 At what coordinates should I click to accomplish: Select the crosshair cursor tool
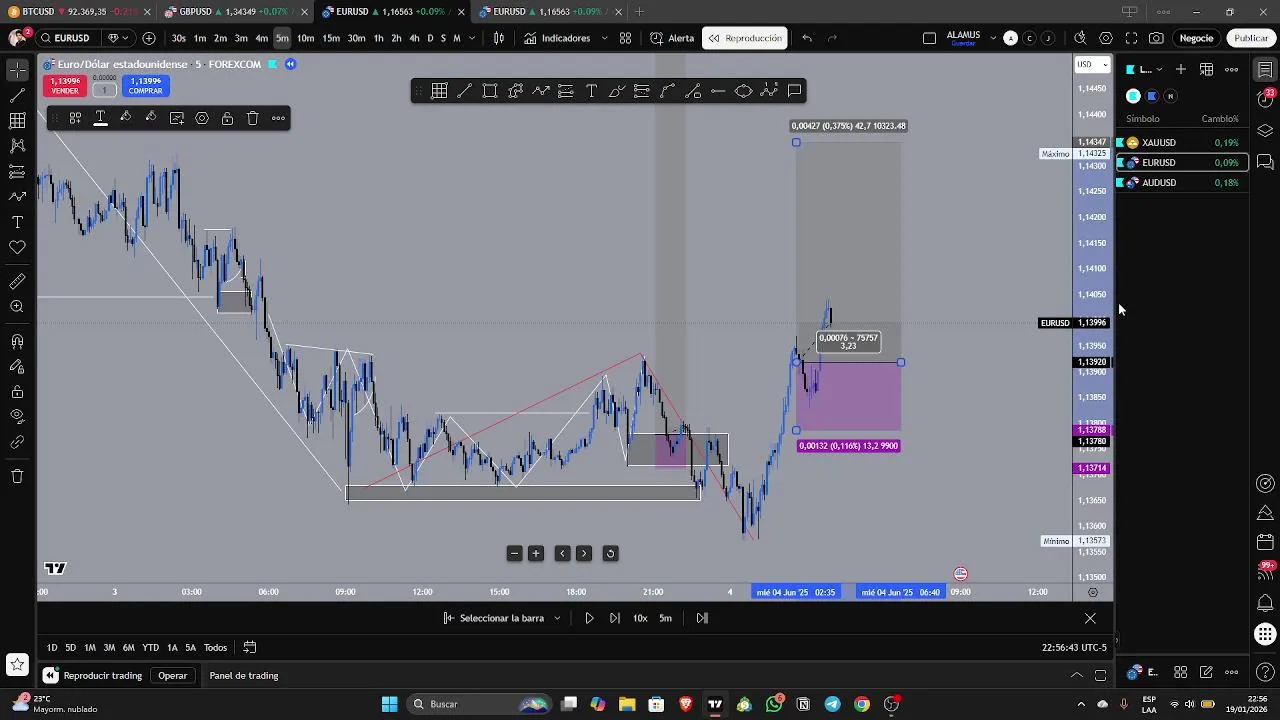17,70
